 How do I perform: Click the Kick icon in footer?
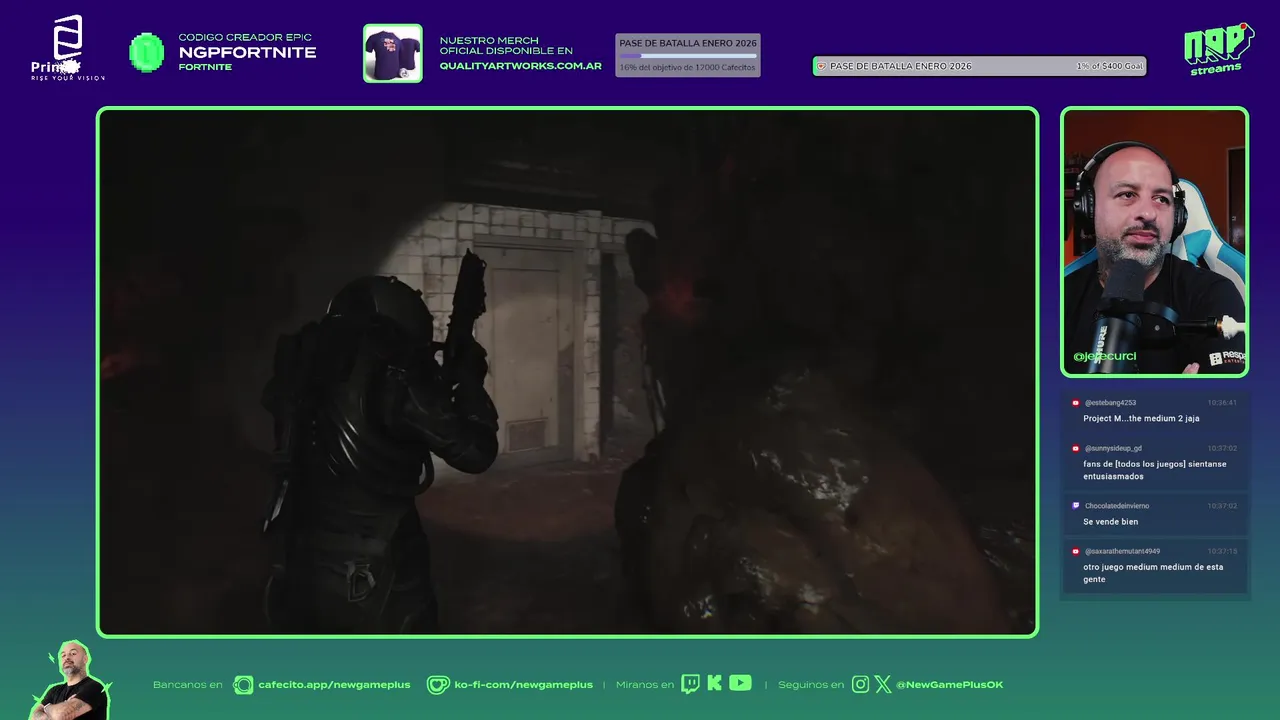[714, 684]
